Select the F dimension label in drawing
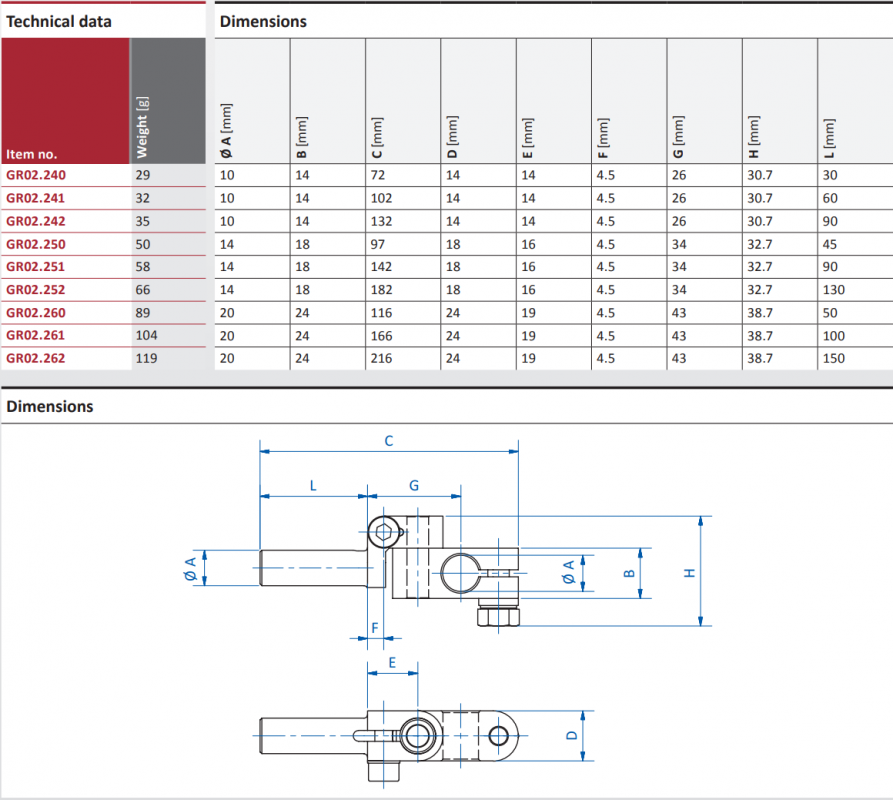This screenshot has width=893, height=800. click(x=375, y=627)
